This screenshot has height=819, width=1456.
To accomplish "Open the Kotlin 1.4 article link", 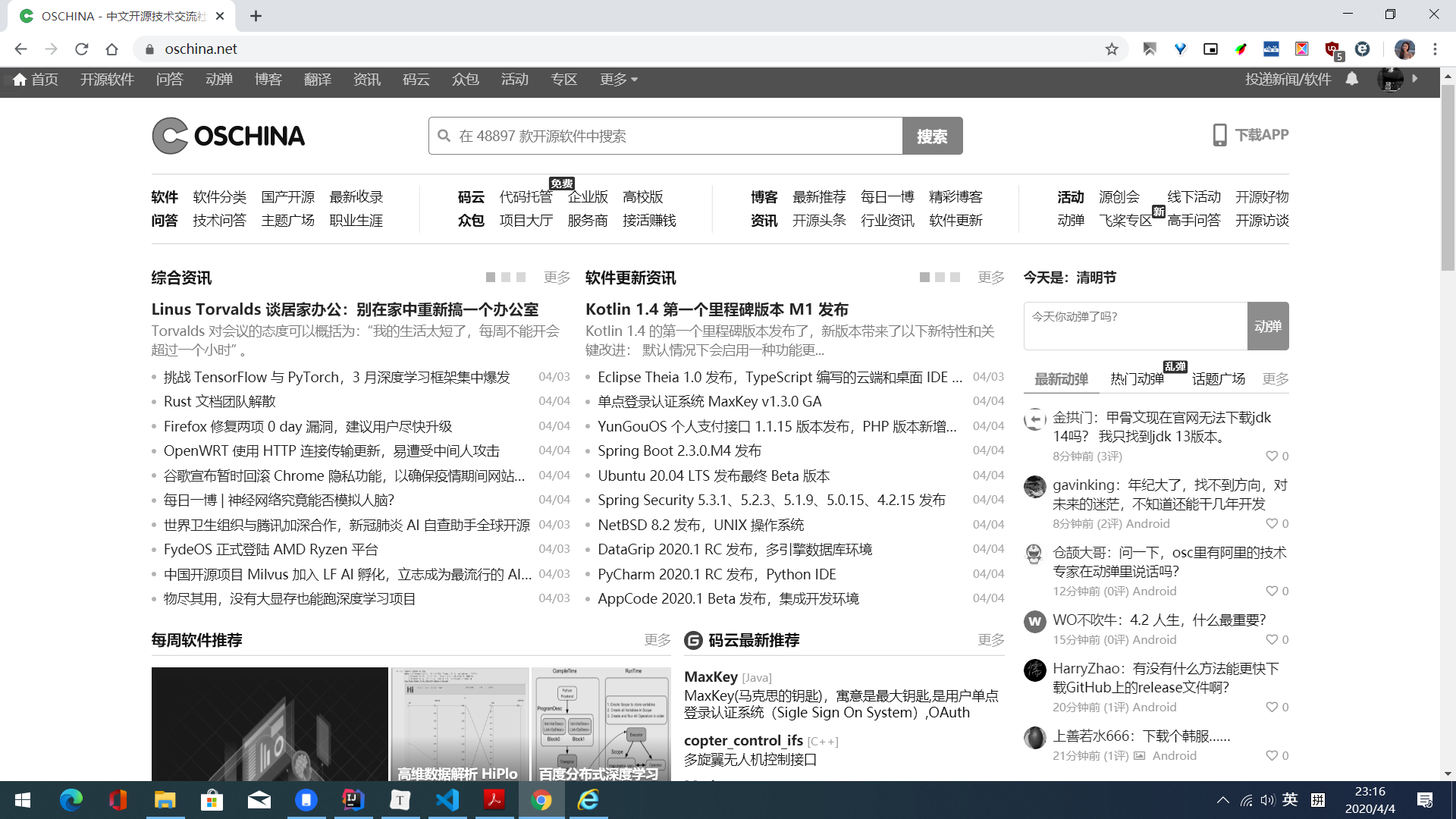I will [x=716, y=309].
